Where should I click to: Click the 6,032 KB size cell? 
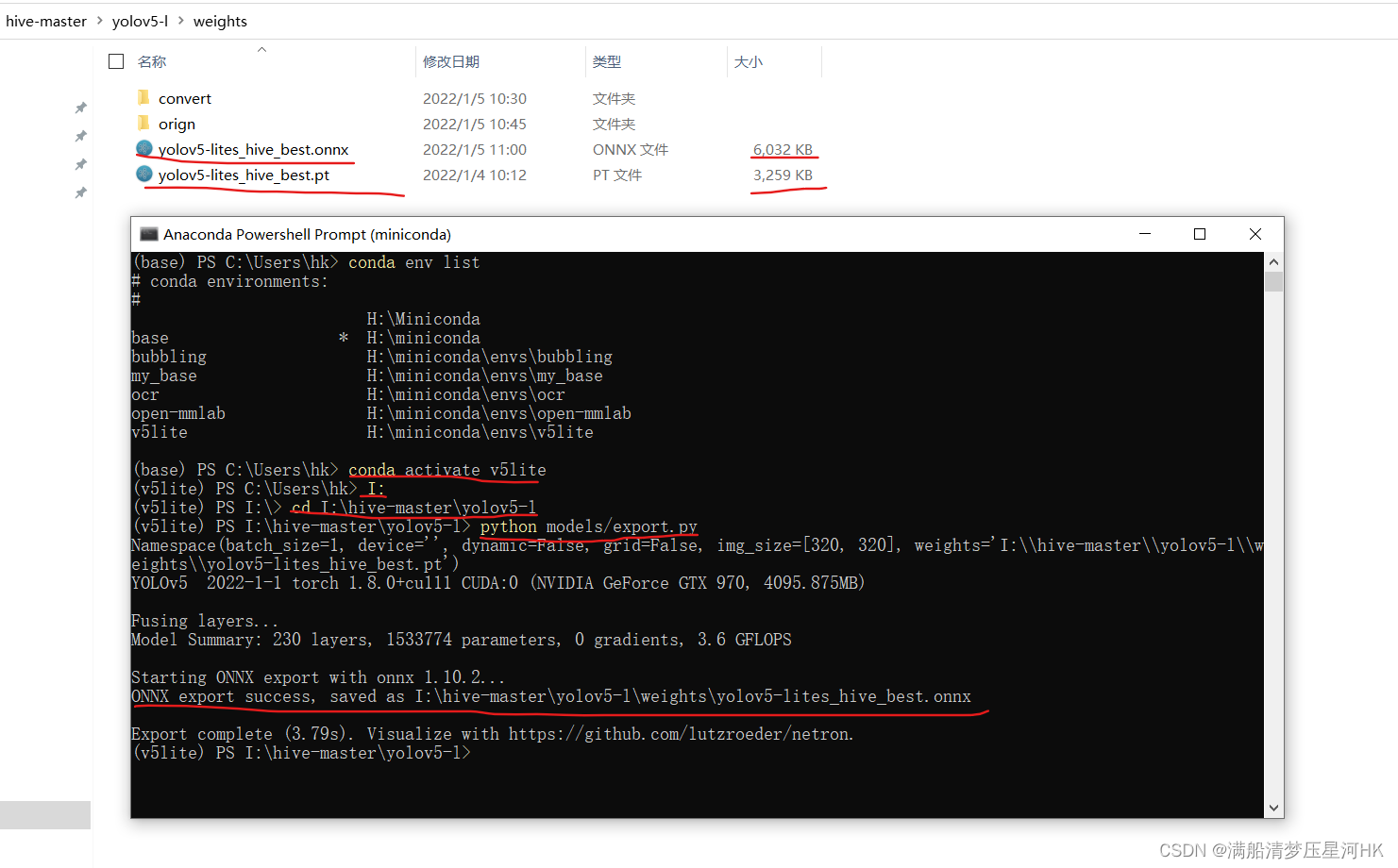(783, 149)
